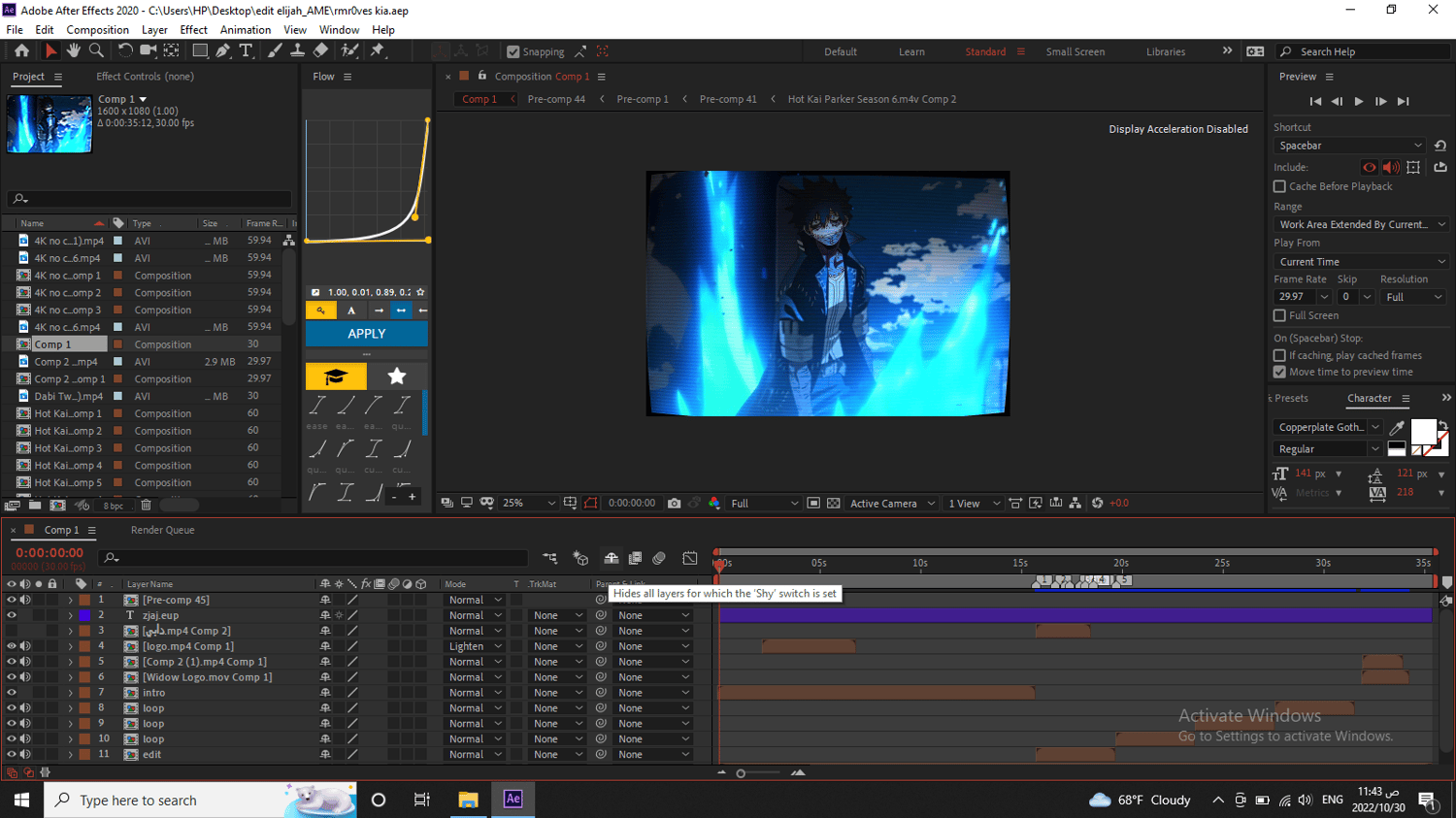Select the Pan Behind anchor point tool
Viewport: 1456px width, 818px height.
click(171, 50)
